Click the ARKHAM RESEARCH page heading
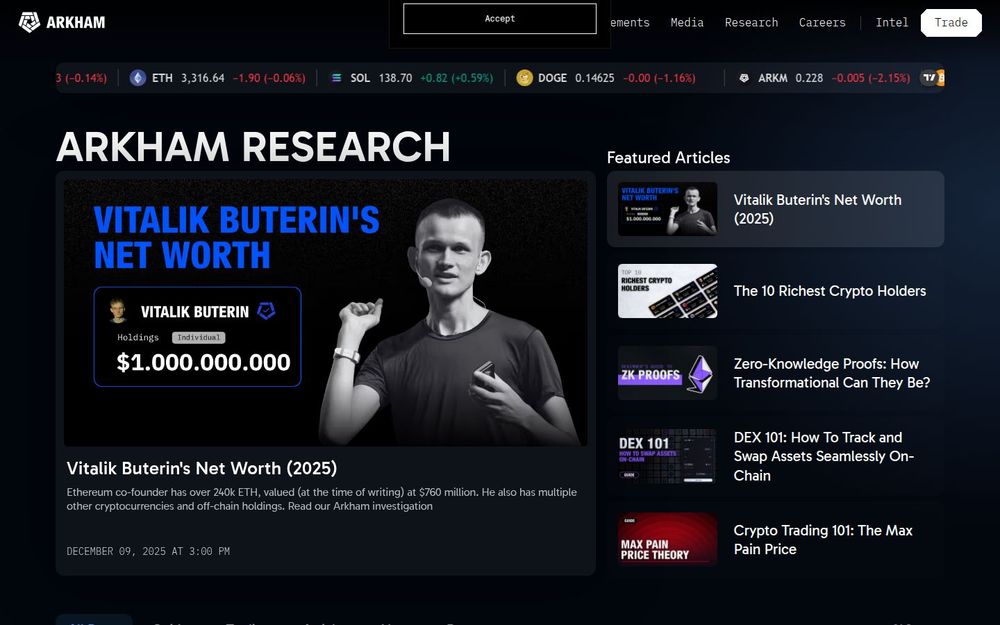 [253, 147]
